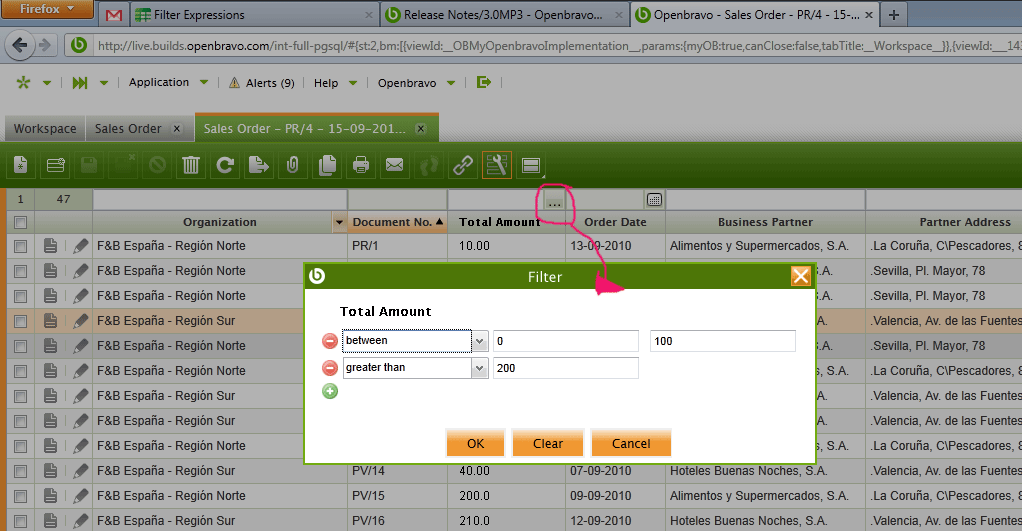Viewport: 1022px width, 531px height.
Task: Open attachments with the paperclip icon
Action: tap(293, 165)
